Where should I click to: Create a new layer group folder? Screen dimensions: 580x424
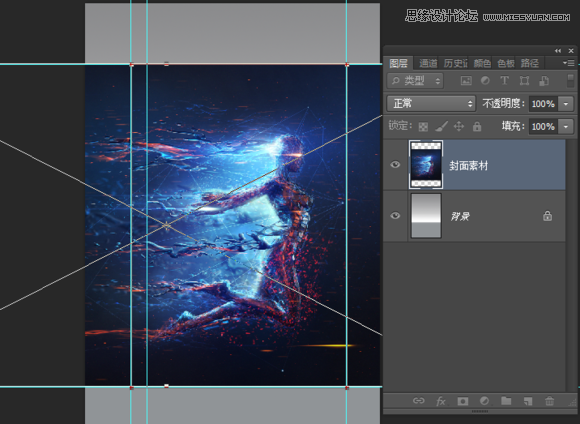coord(506,401)
